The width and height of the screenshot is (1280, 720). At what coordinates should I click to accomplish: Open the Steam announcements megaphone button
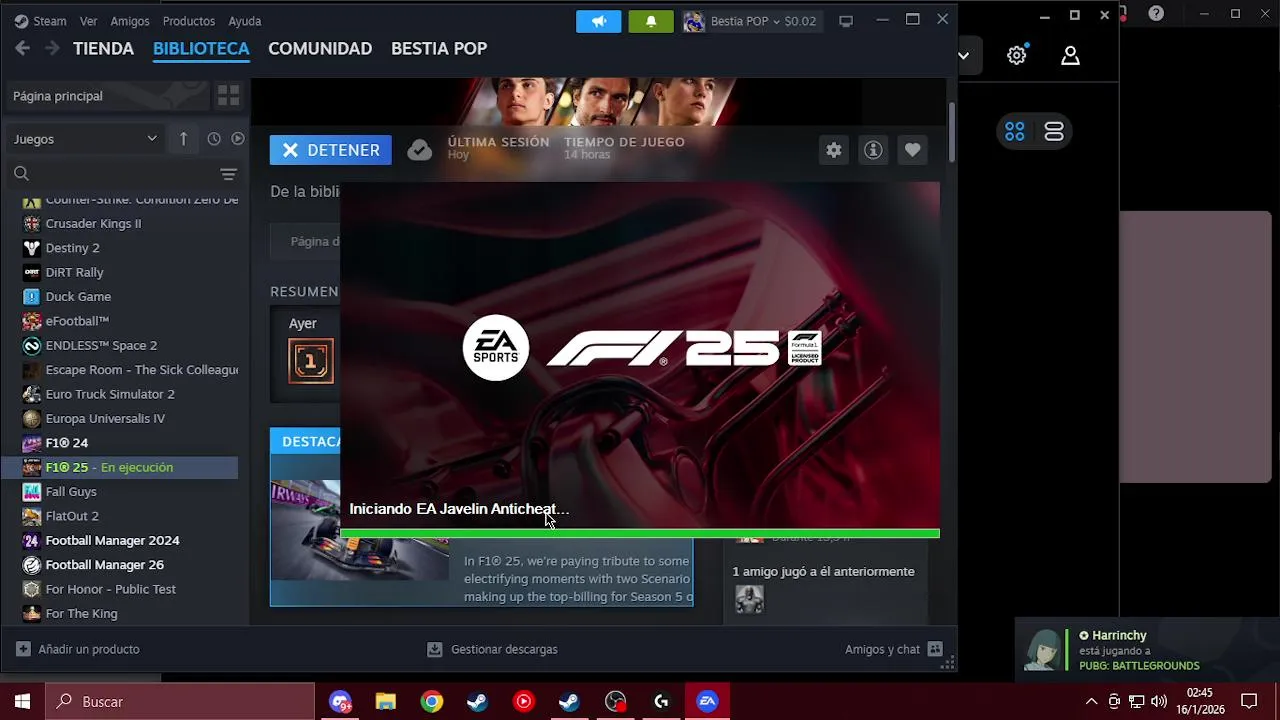[x=598, y=21]
